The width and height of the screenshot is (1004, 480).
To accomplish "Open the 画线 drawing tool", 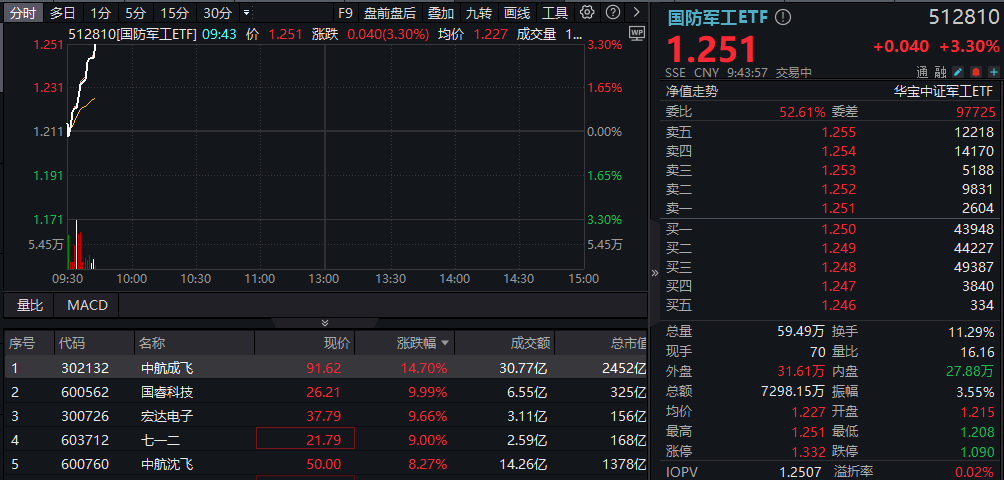I will point(517,13).
